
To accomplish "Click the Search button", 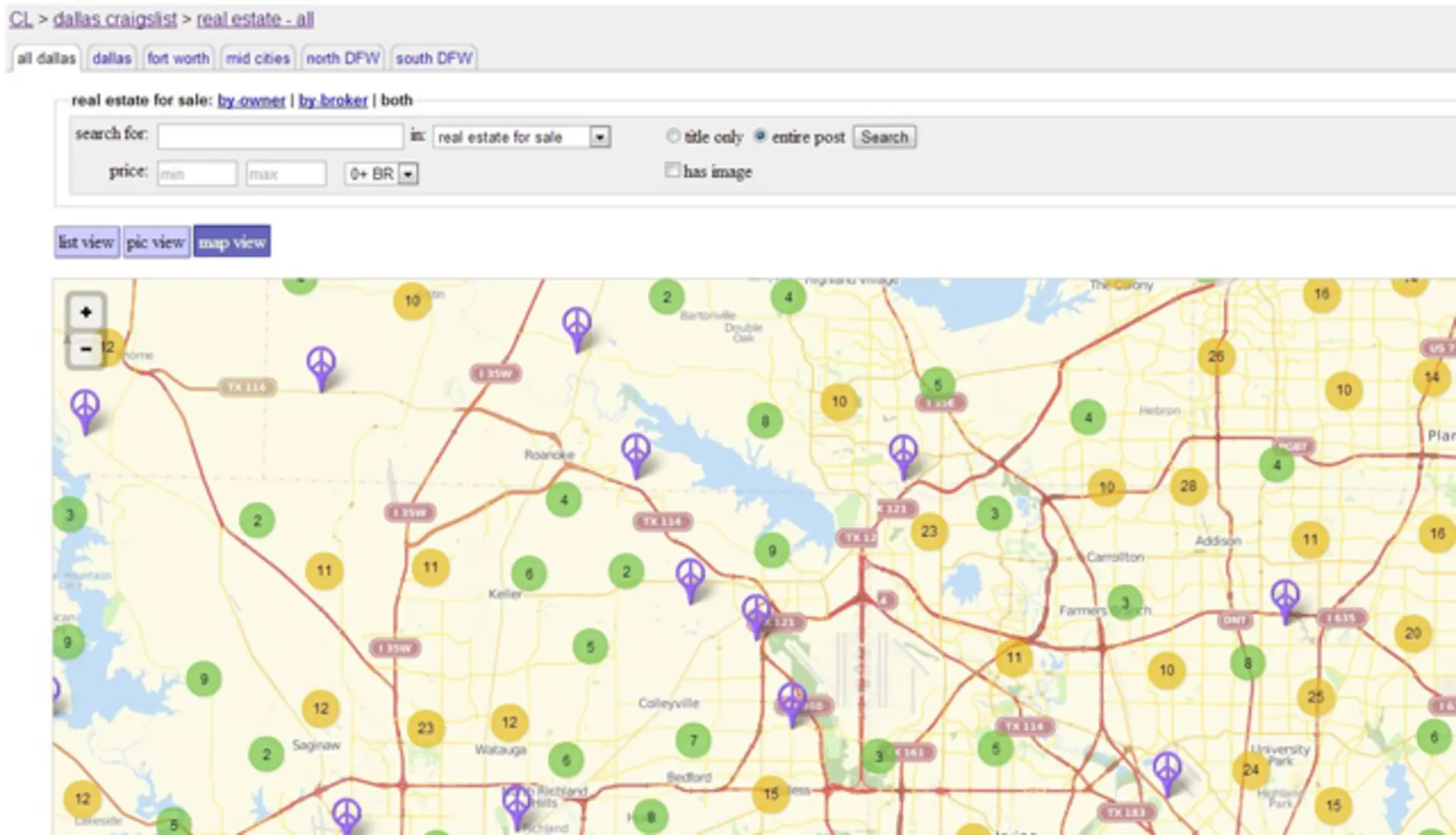I will (x=884, y=137).
